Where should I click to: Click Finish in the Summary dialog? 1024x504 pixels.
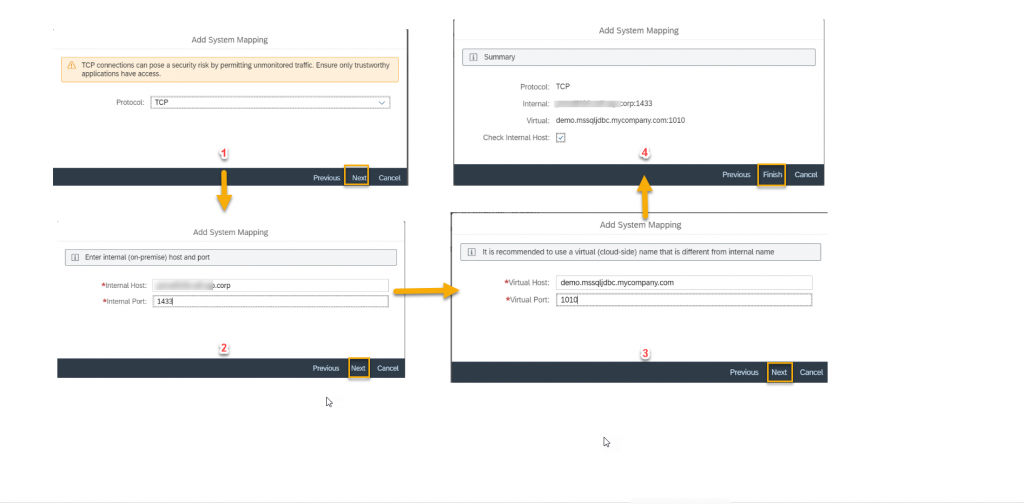[x=772, y=175]
